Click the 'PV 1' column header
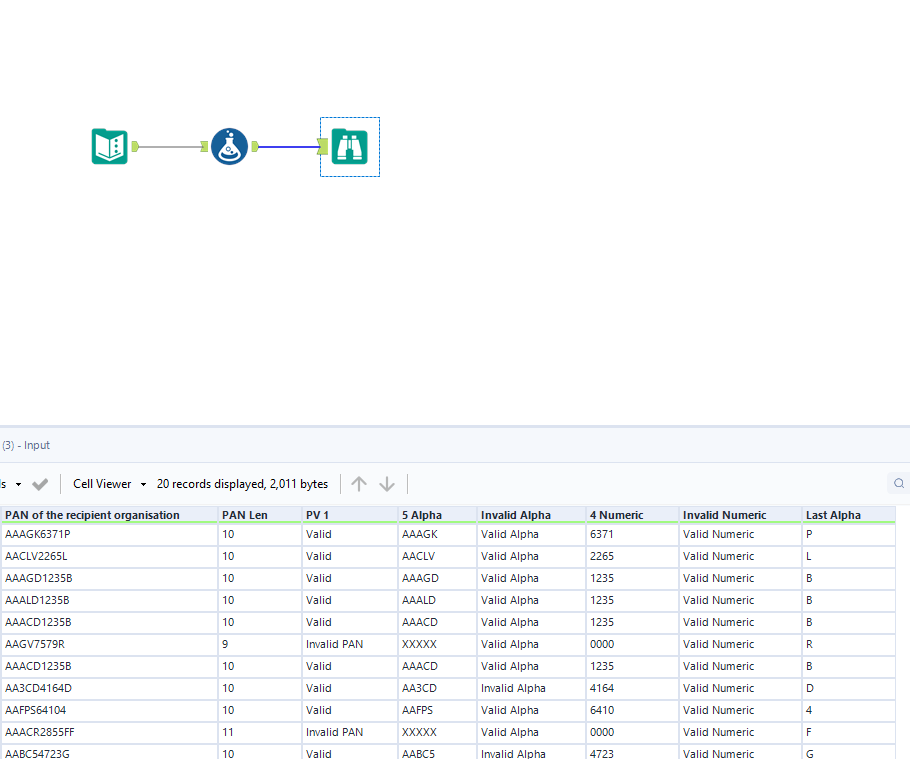This screenshot has height=759, width=910. pyautogui.click(x=318, y=515)
